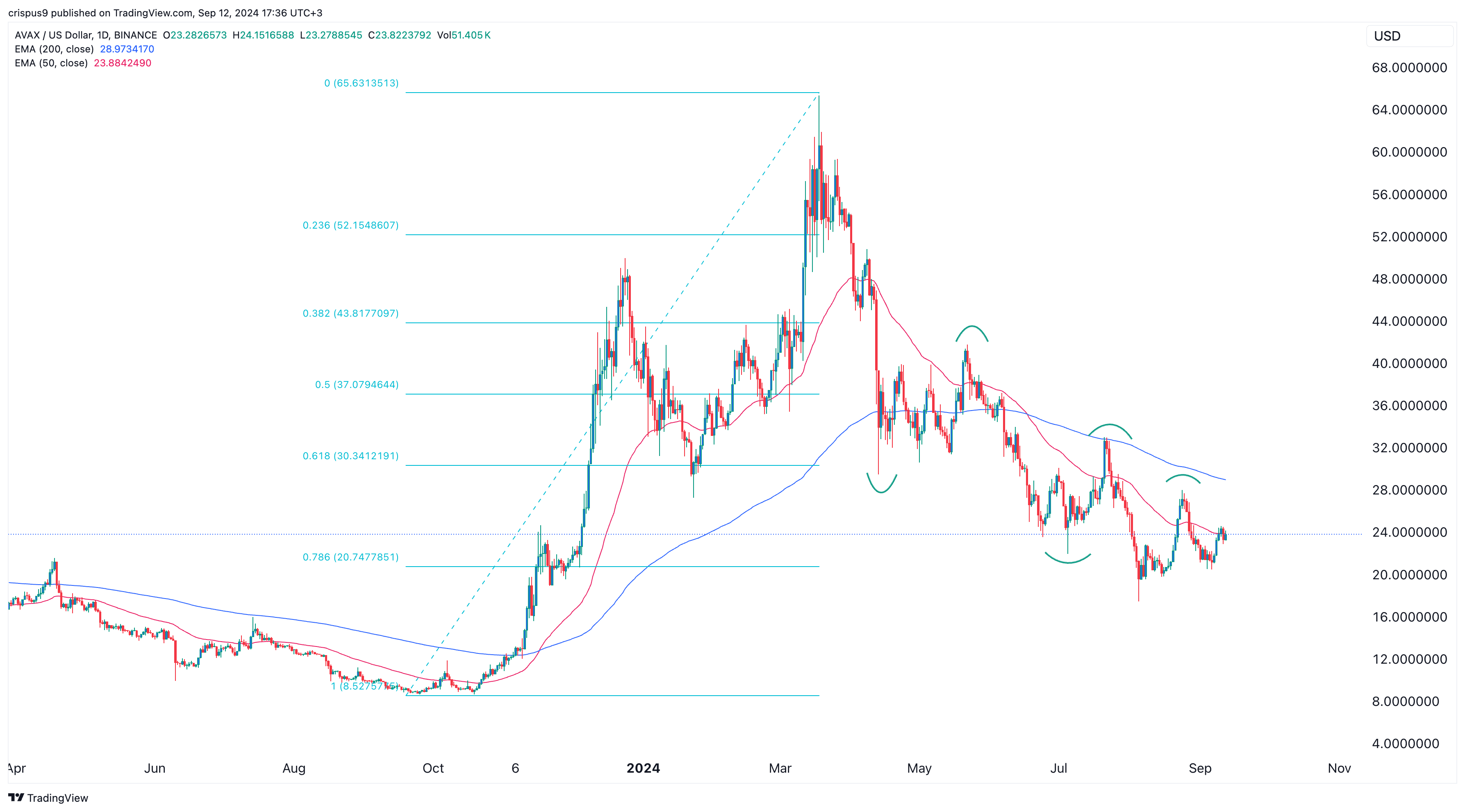Click the open price O23.2826573

tap(194, 35)
